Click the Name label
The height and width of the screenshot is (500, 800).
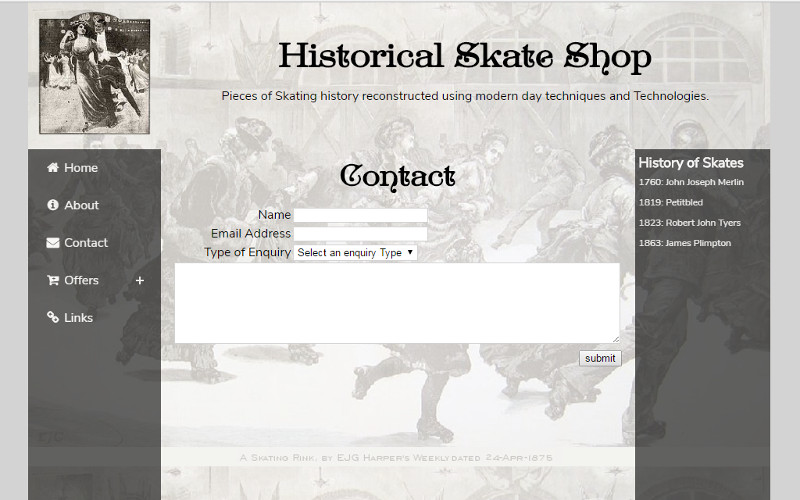[274, 215]
